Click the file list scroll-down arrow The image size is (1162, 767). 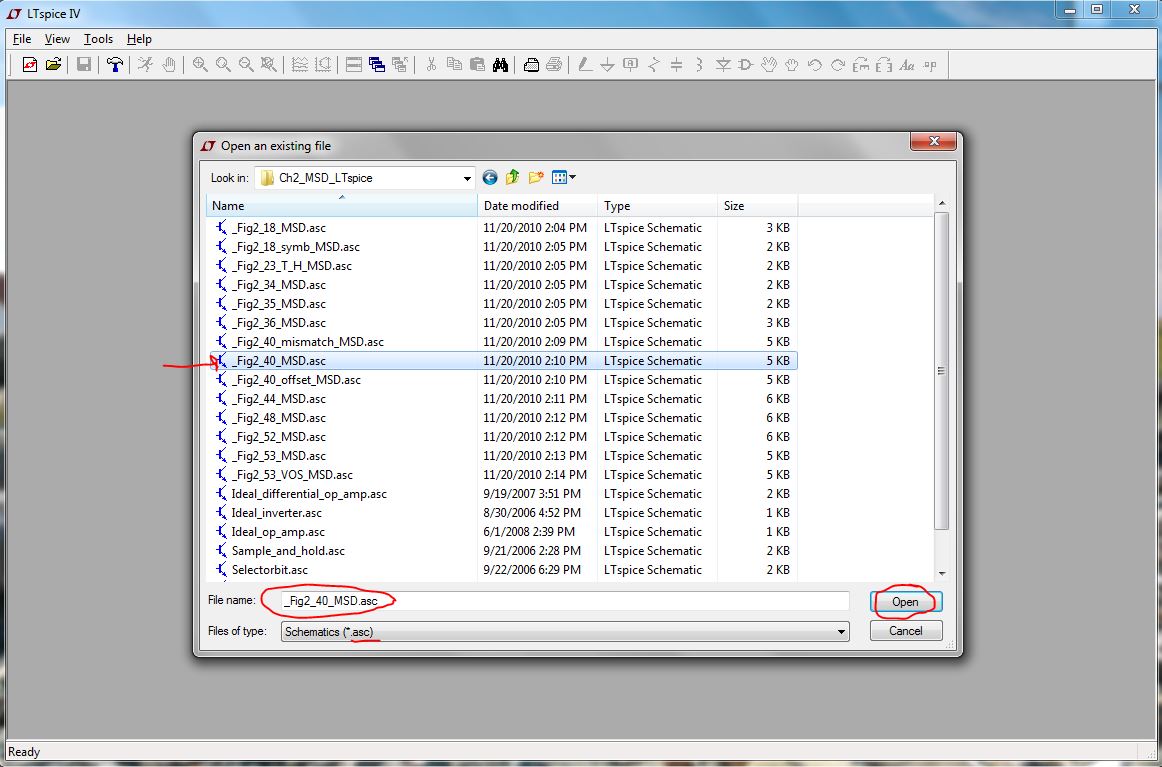[942, 573]
